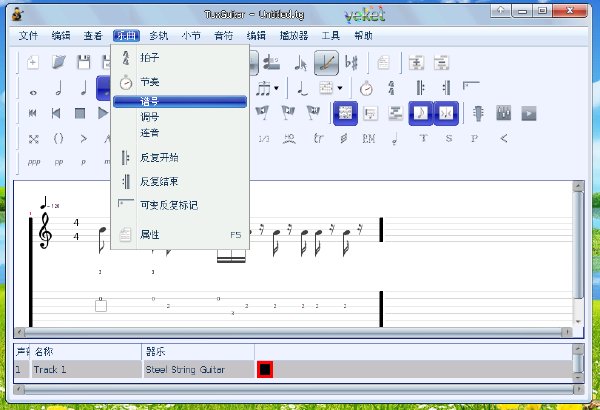This screenshot has width=600, height=410.
Task: Select the half note duration
Action: 59,88
